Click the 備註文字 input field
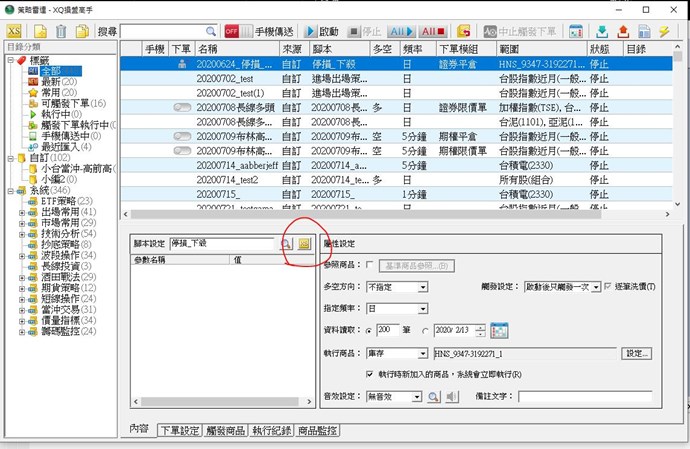Viewport: 690px width, 449px height. pyautogui.click(x=586, y=397)
